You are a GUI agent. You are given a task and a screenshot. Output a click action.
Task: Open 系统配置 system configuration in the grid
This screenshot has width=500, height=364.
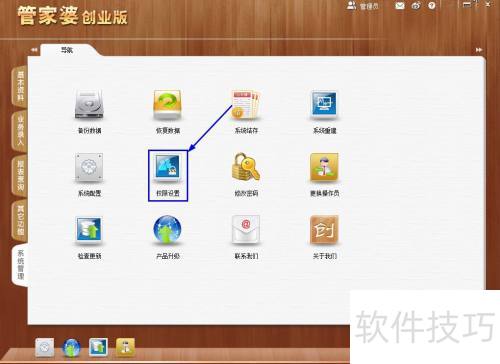[x=89, y=168]
